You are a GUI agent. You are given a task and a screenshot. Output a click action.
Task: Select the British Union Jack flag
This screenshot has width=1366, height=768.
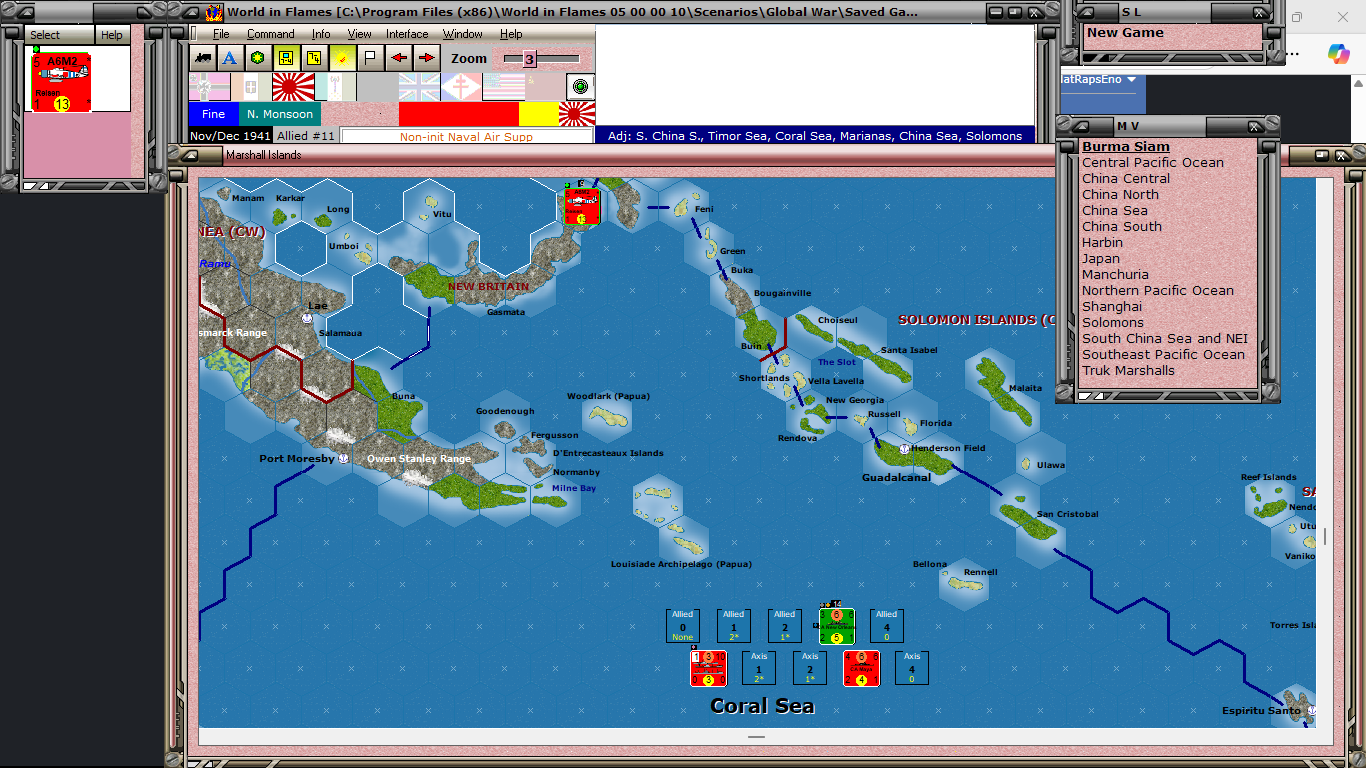coord(419,87)
